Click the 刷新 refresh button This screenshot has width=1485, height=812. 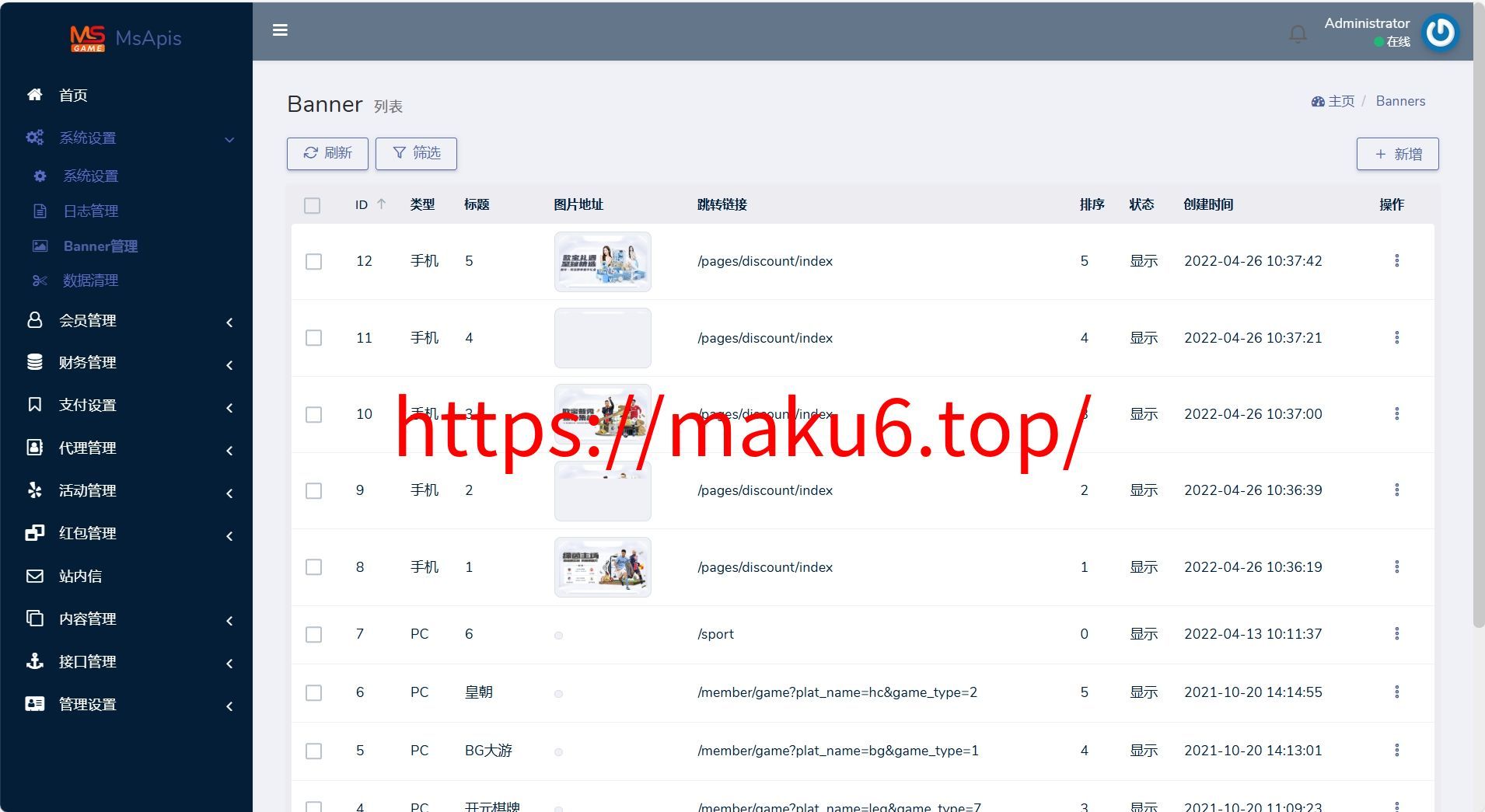(327, 153)
